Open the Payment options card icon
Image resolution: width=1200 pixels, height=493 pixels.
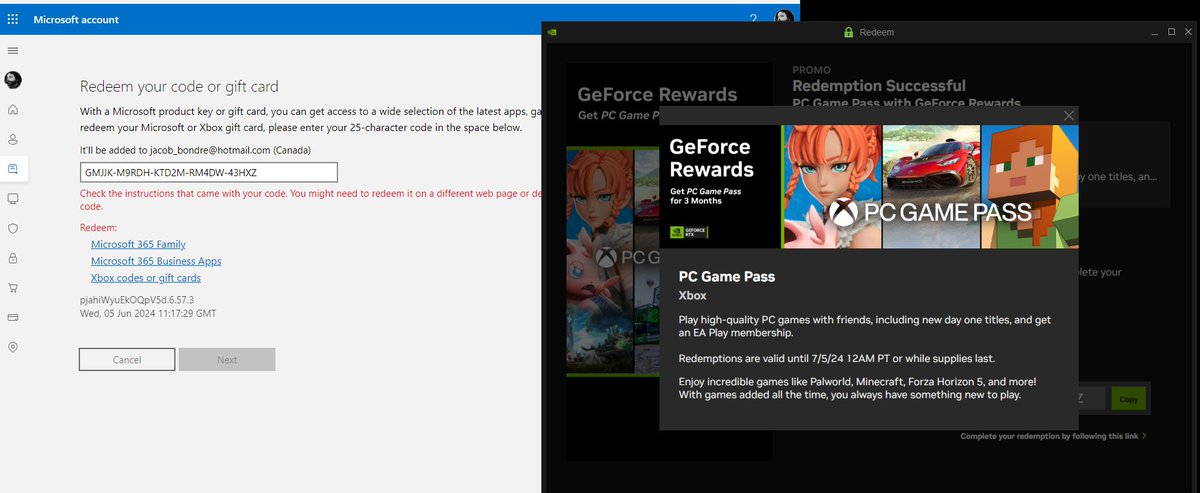(x=13, y=317)
